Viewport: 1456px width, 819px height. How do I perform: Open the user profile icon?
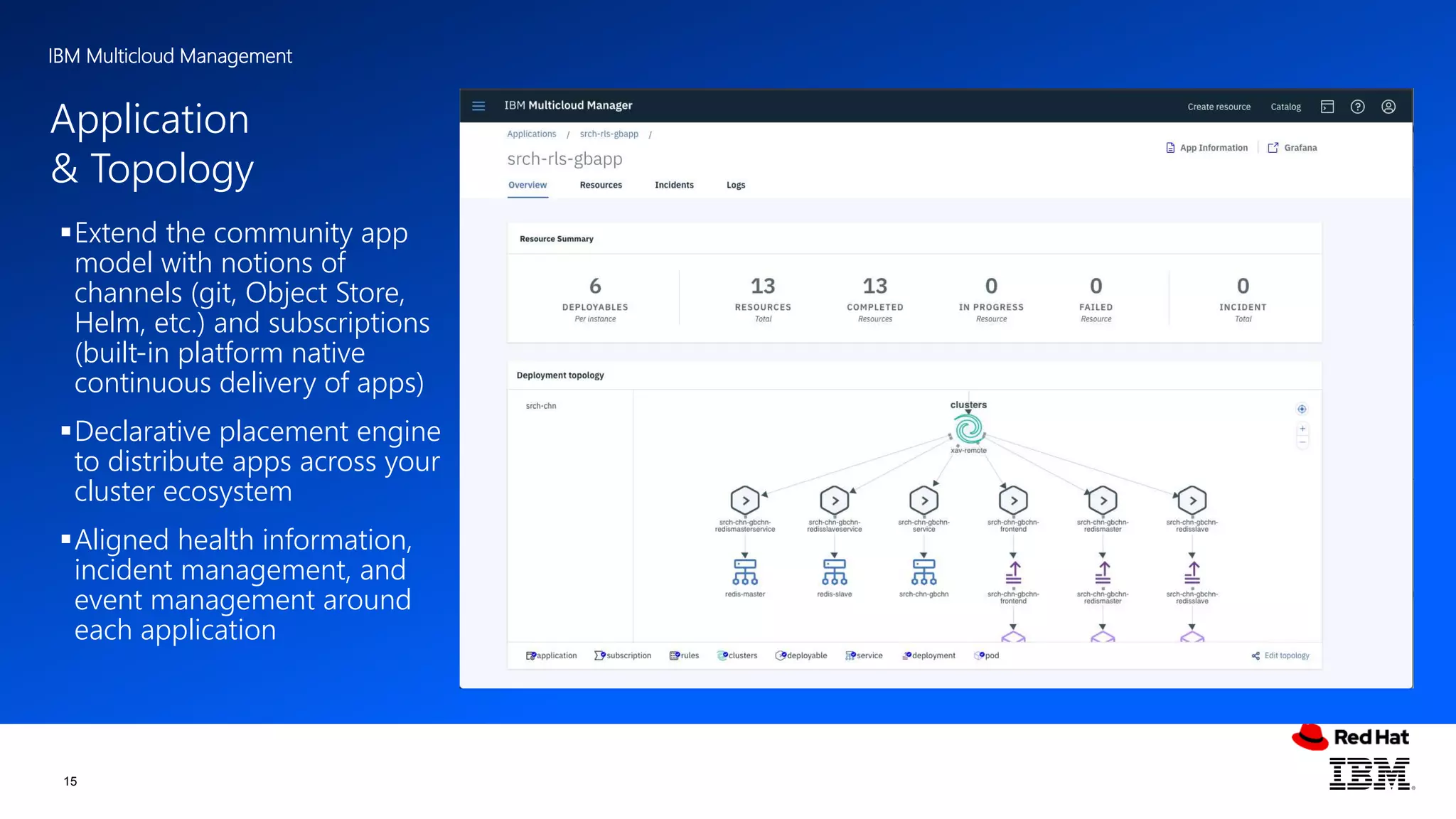point(1388,107)
